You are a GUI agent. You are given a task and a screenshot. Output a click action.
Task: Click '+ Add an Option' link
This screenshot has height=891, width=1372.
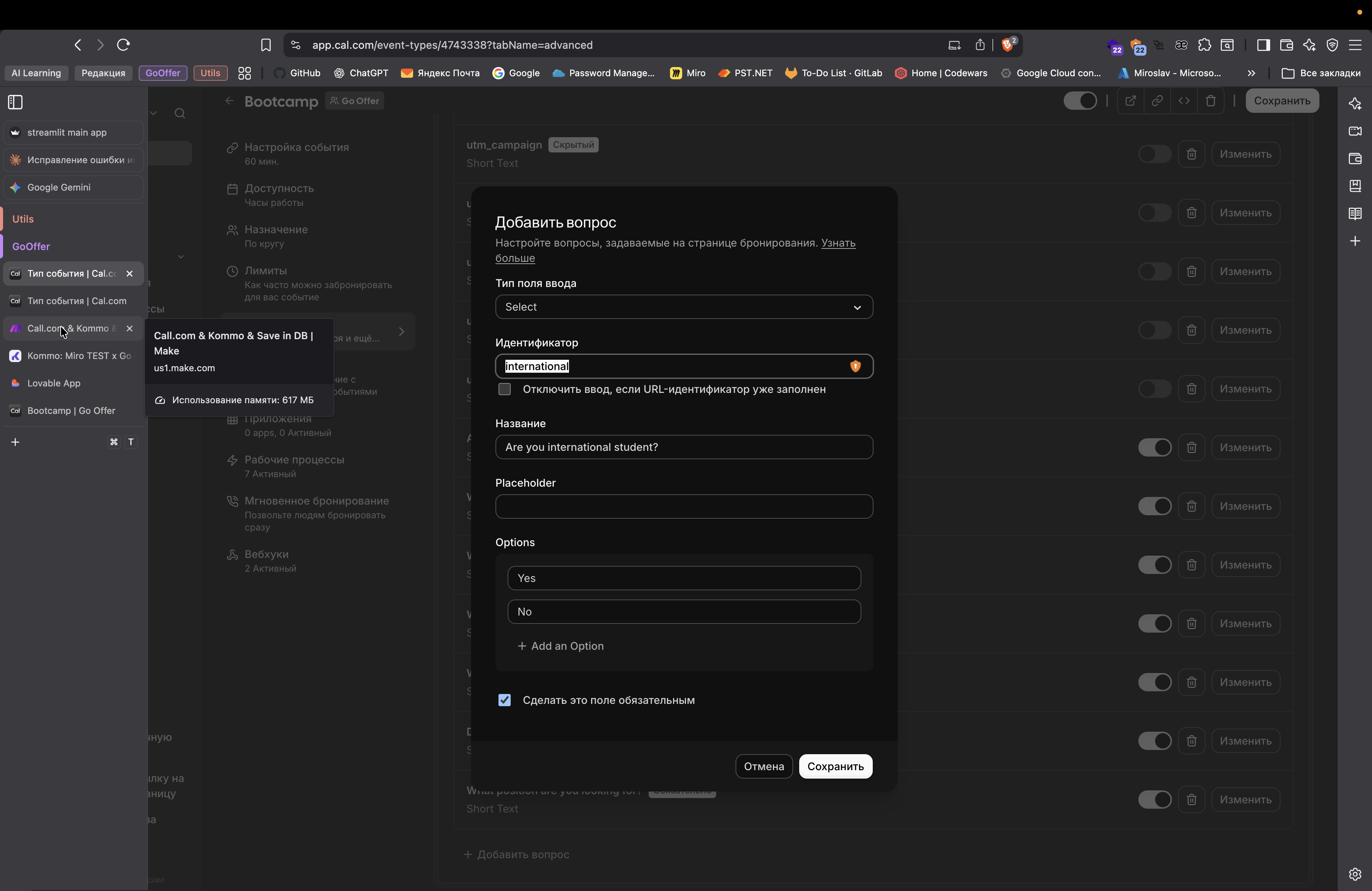coord(560,646)
